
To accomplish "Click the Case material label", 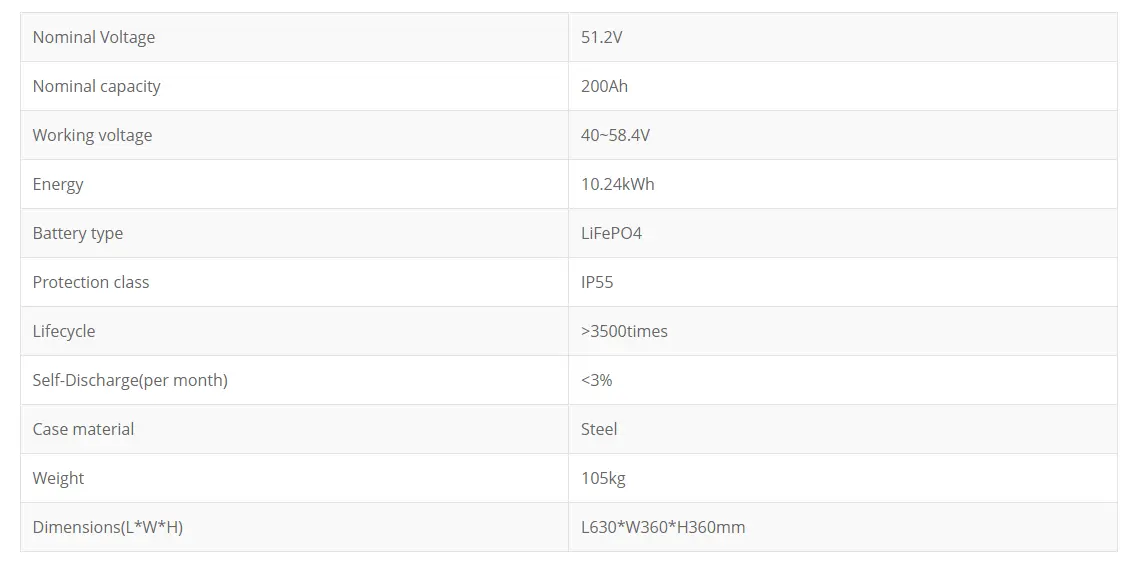I will (83, 429).
